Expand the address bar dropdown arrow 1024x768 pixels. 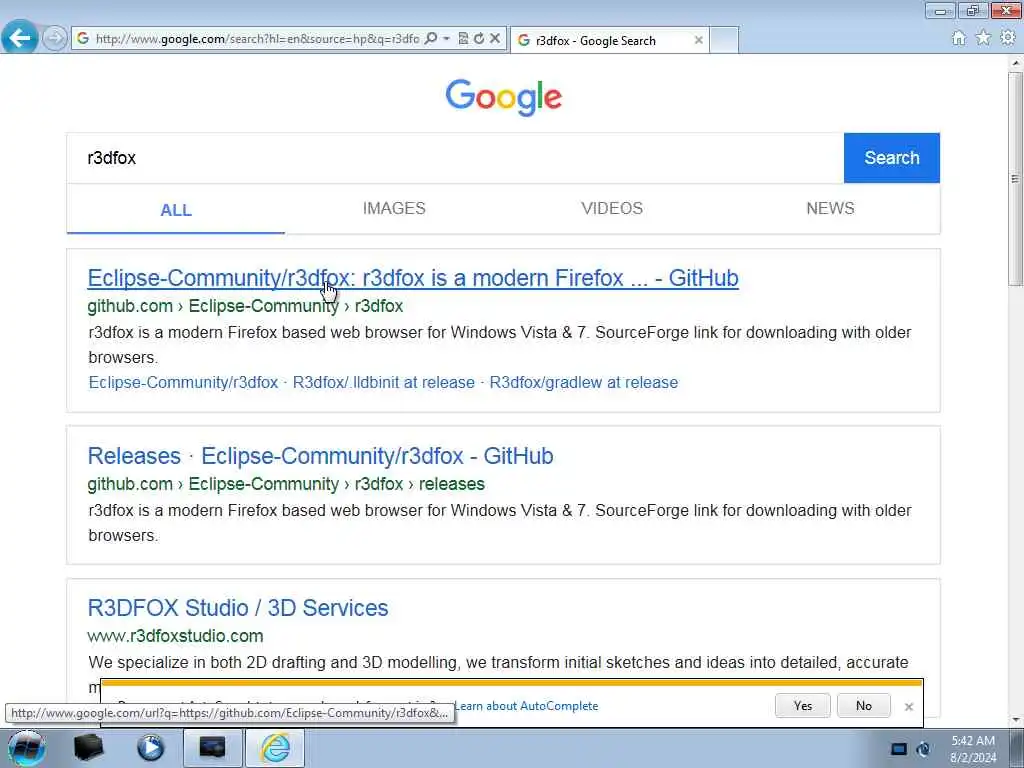click(x=447, y=39)
